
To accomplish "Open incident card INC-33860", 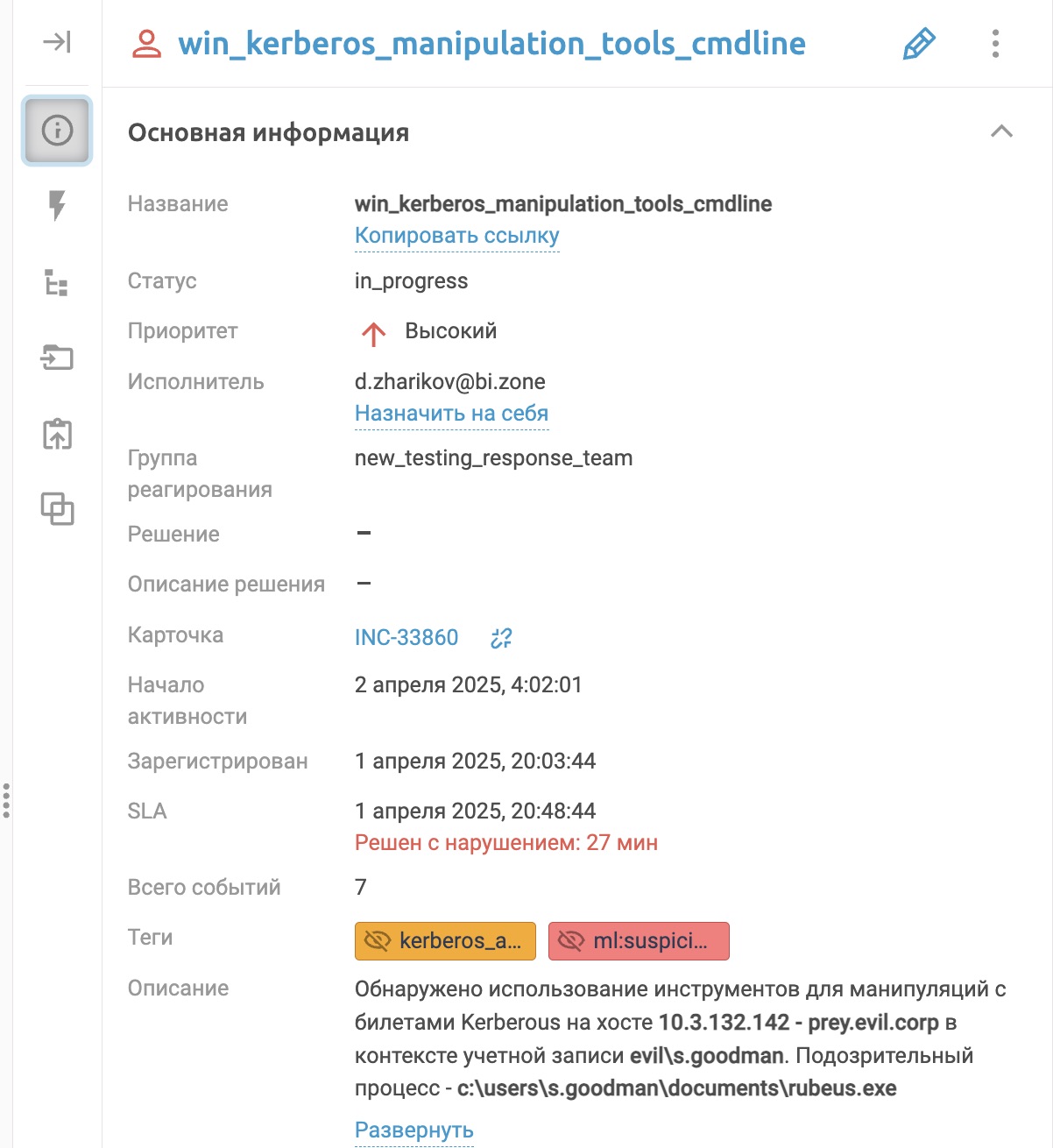I will [x=406, y=637].
